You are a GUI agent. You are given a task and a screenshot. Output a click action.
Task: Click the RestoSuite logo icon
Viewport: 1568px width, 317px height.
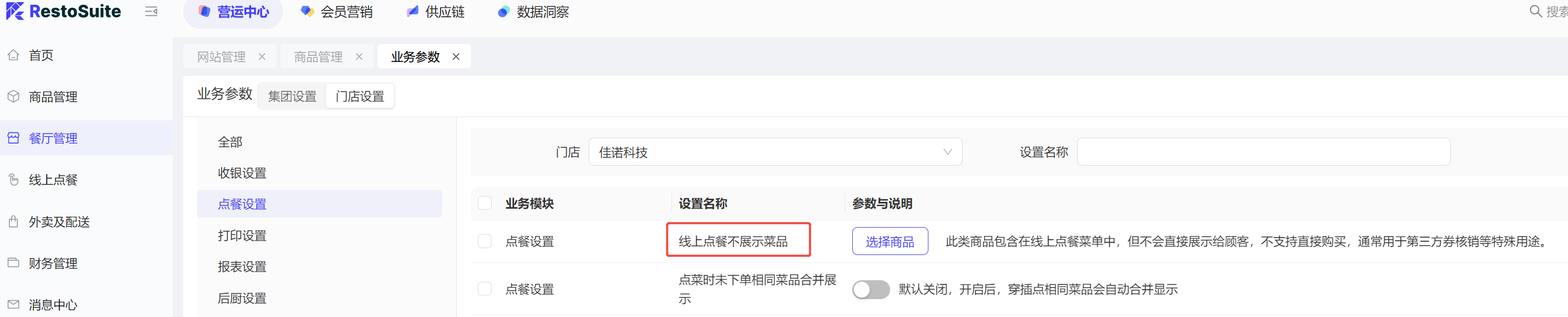pyautogui.click(x=15, y=11)
